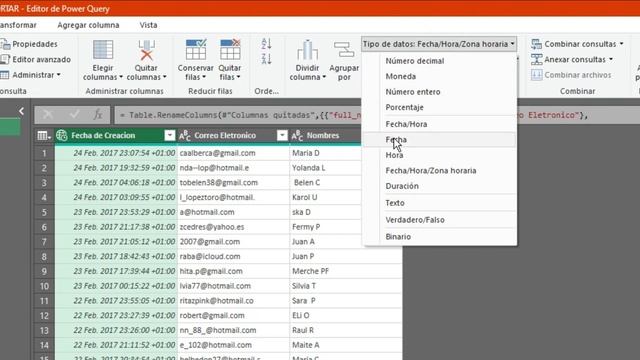Open the Transformar ribbon tab
The height and width of the screenshot is (360, 640).
pyautogui.click(x=18, y=25)
